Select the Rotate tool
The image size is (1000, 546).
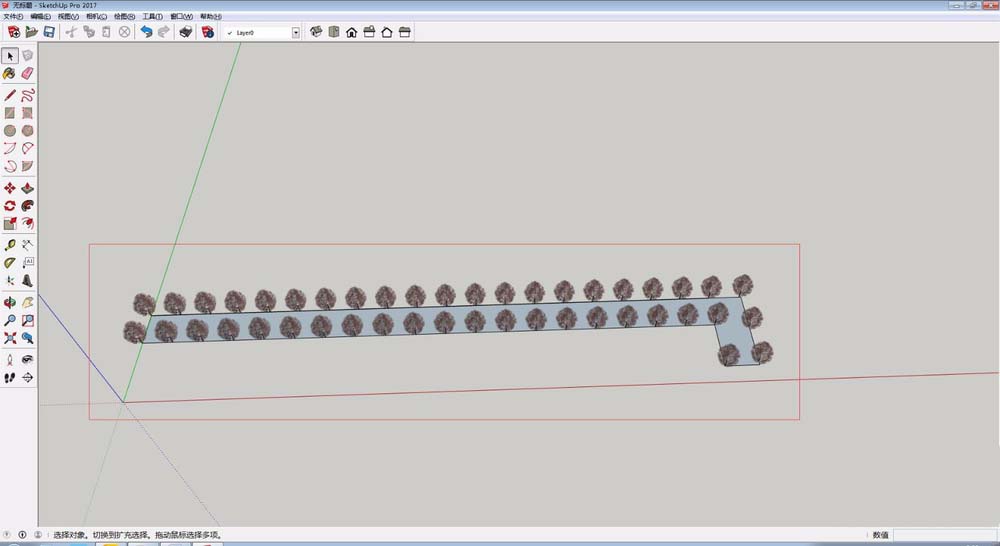(10, 206)
